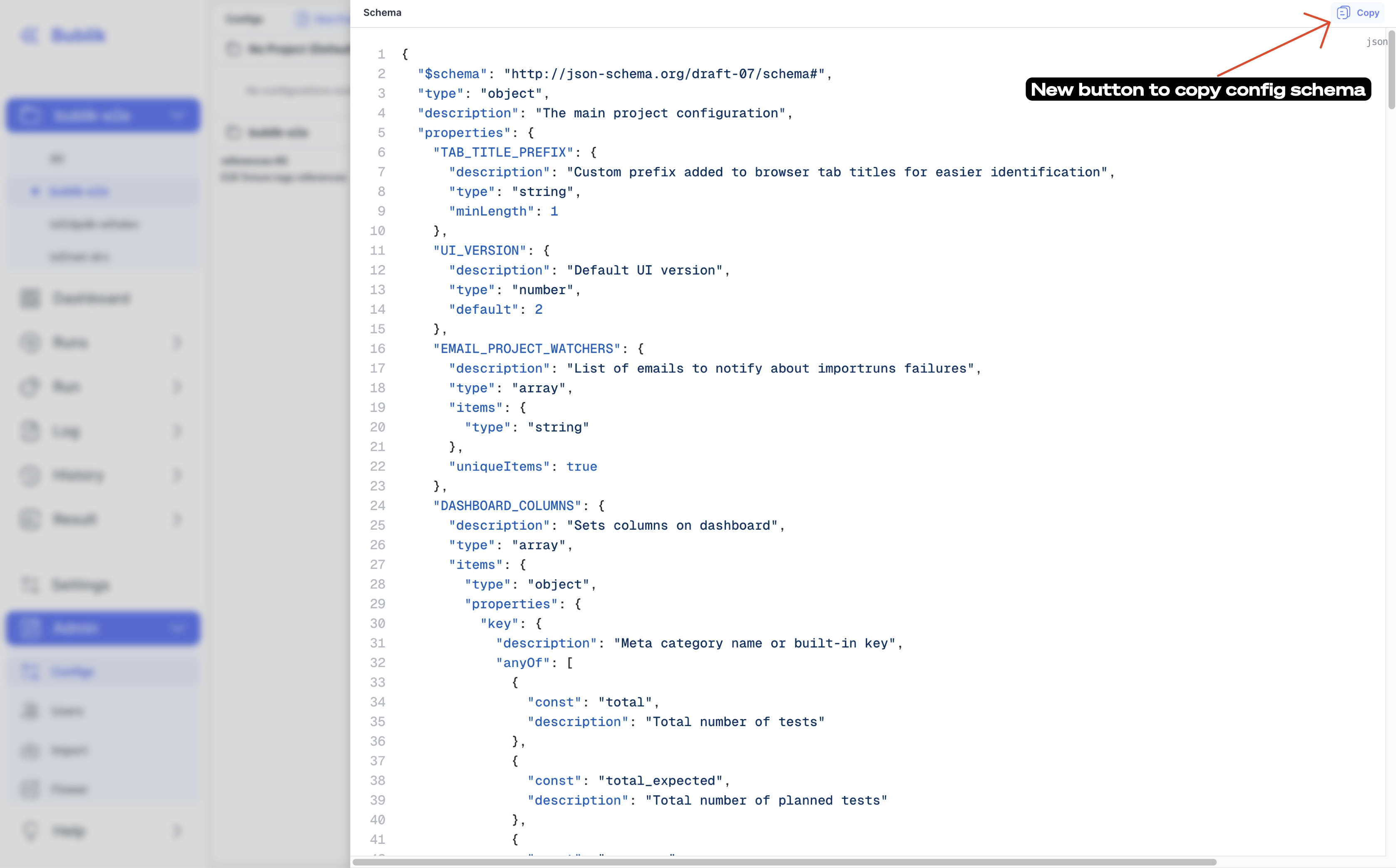Select Import under Admin
This screenshot has width=1396, height=868.
tap(103, 750)
